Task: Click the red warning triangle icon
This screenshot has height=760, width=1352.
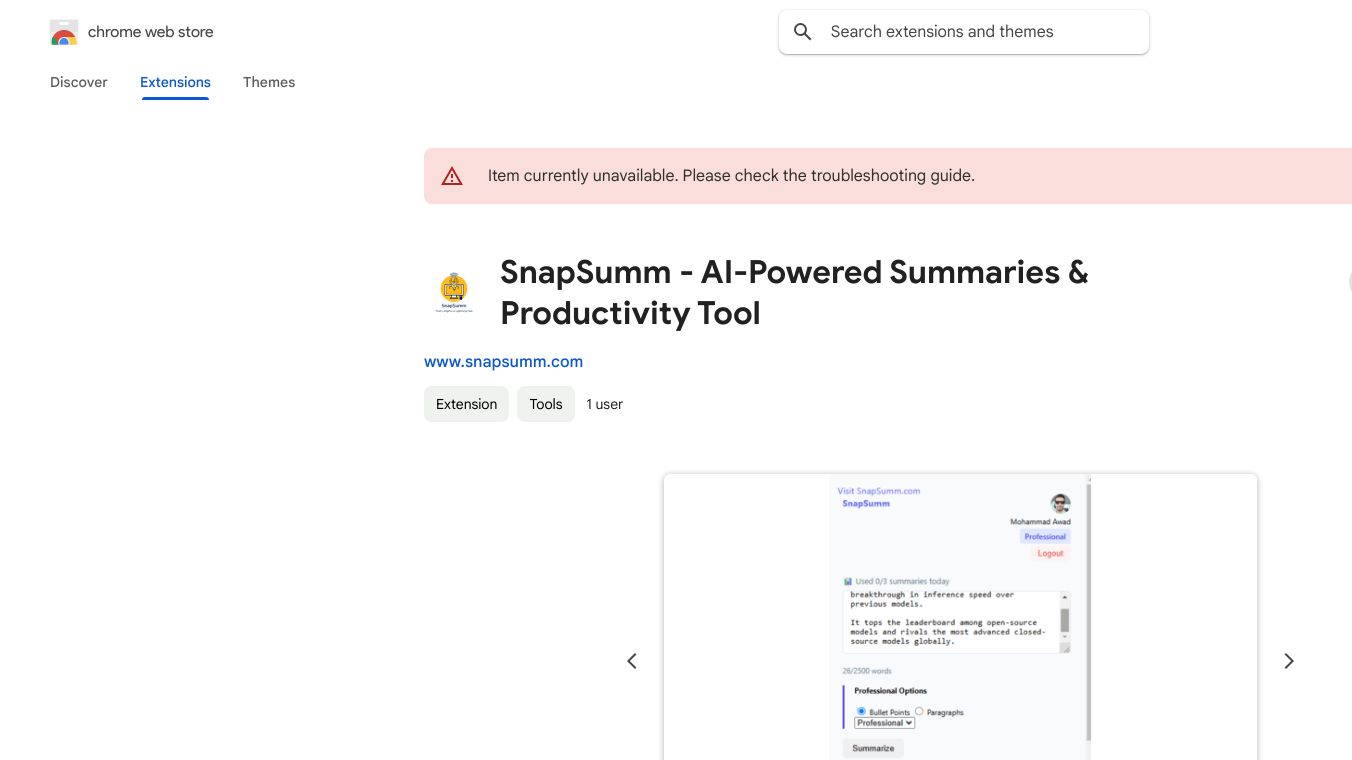Action: (452, 176)
